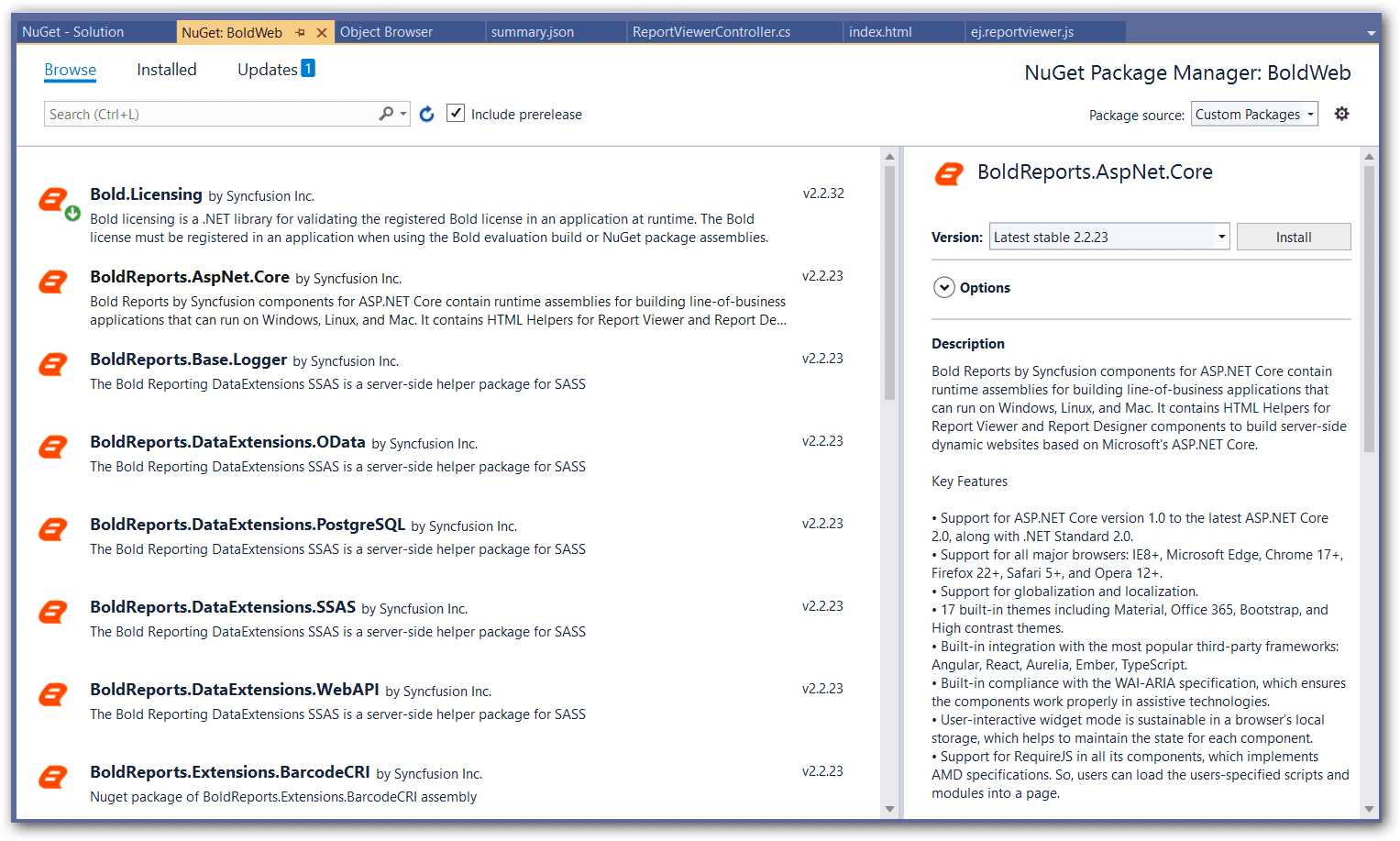
Task: Click the BoldReports.DataExtensions.PostgreSQL package icon
Action: 53,529
